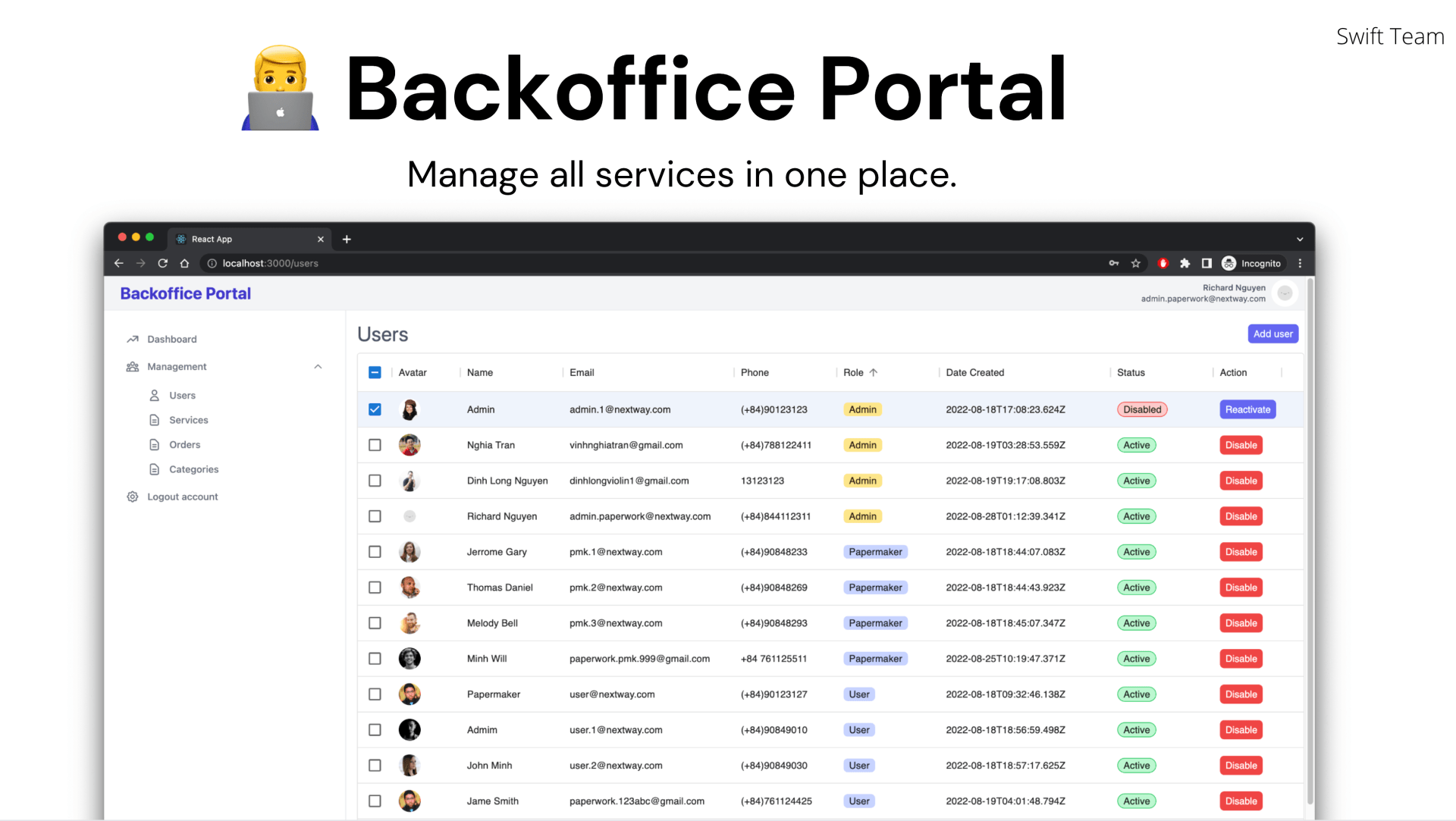1456x821 pixels.
Task: Disable the Jerrome Gary account
Action: [x=1241, y=552]
